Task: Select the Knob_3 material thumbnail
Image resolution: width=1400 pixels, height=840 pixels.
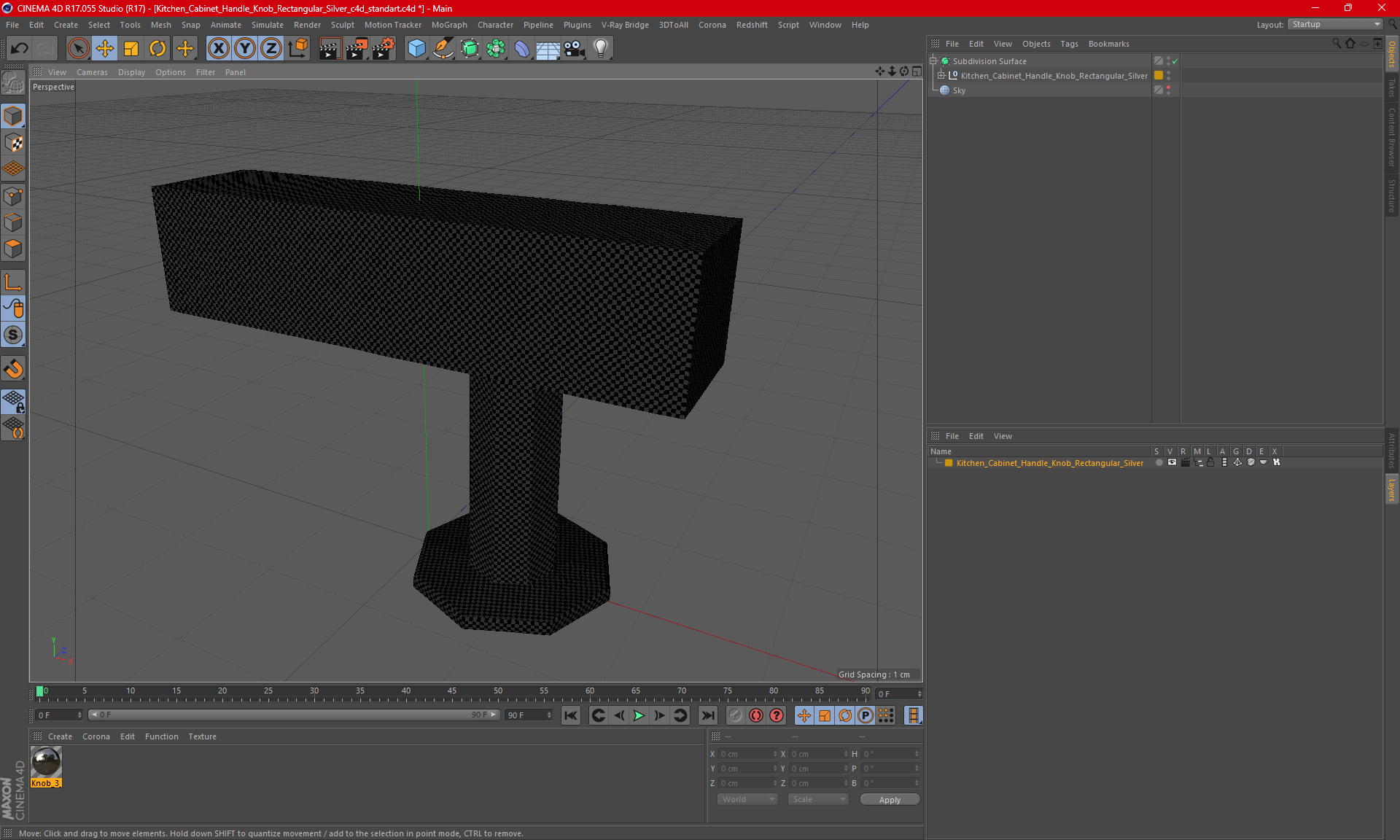Action: coord(46,763)
